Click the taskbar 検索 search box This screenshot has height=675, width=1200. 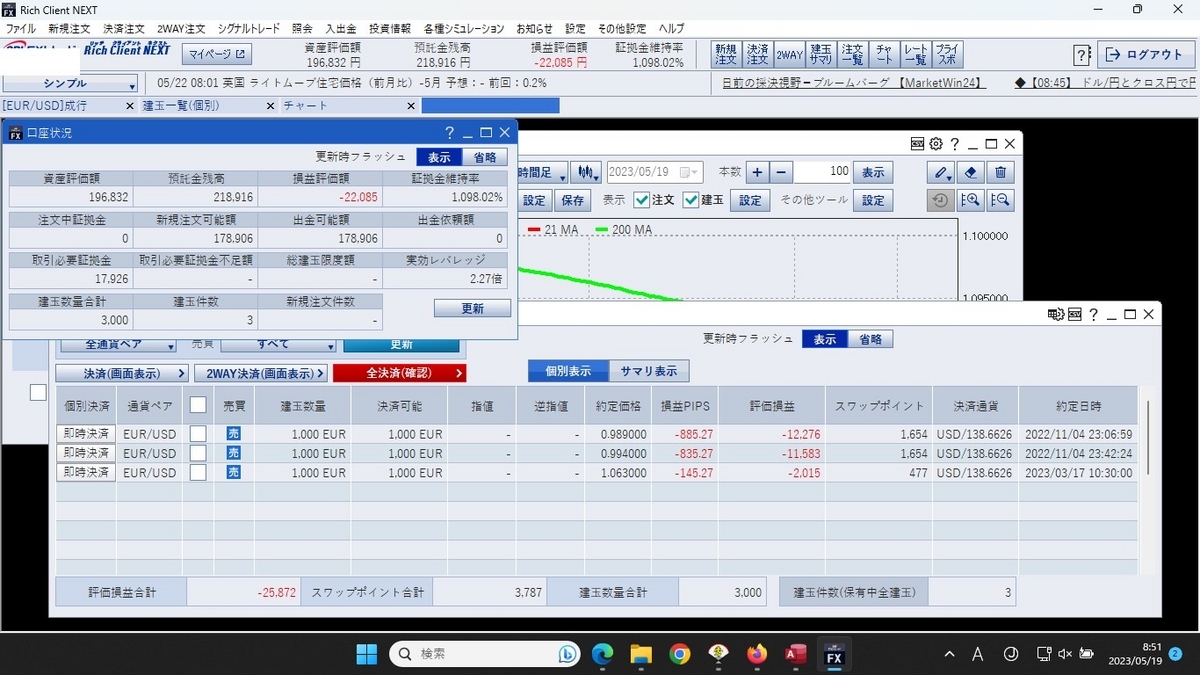(x=485, y=654)
